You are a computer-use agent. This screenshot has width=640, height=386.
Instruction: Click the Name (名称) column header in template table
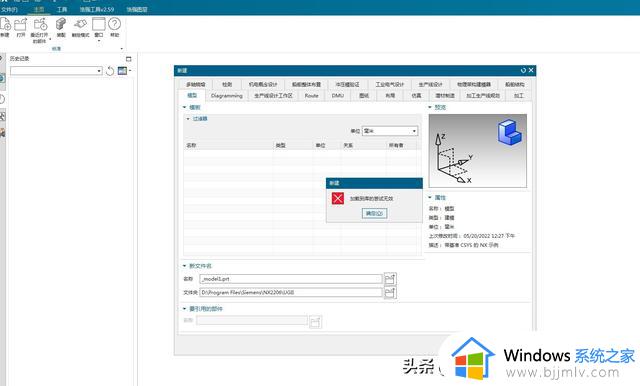coord(228,145)
